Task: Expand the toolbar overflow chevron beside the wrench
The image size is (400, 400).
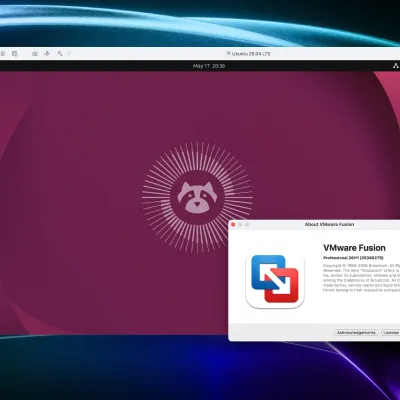Action: [x=69, y=53]
